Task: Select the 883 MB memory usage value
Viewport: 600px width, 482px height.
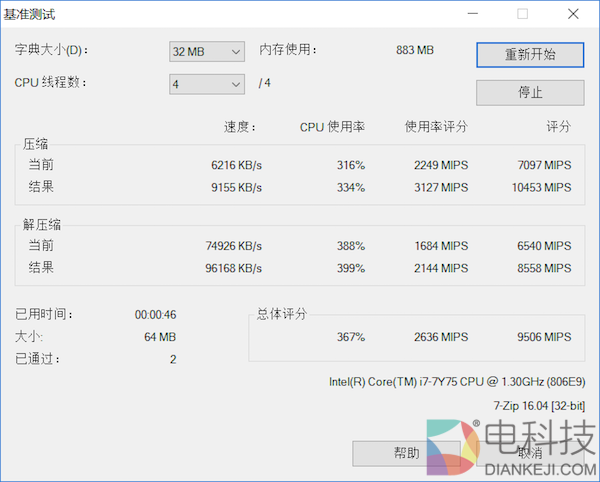Action: tap(415, 50)
